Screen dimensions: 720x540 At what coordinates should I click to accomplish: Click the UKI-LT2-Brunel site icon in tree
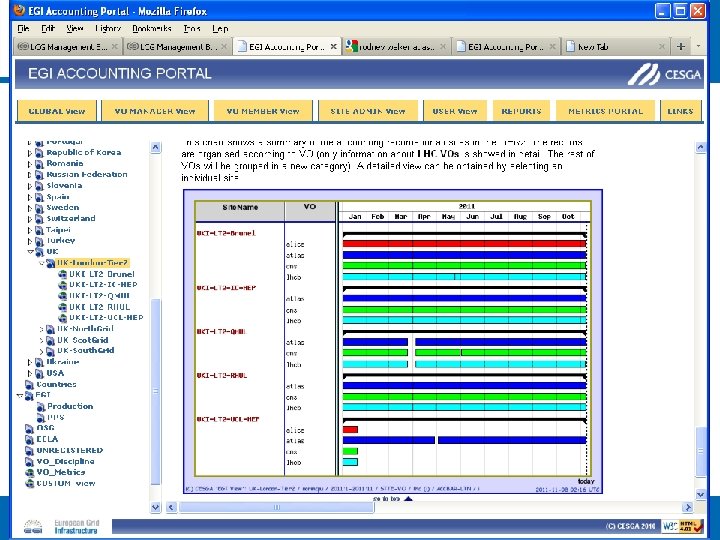click(62, 274)
